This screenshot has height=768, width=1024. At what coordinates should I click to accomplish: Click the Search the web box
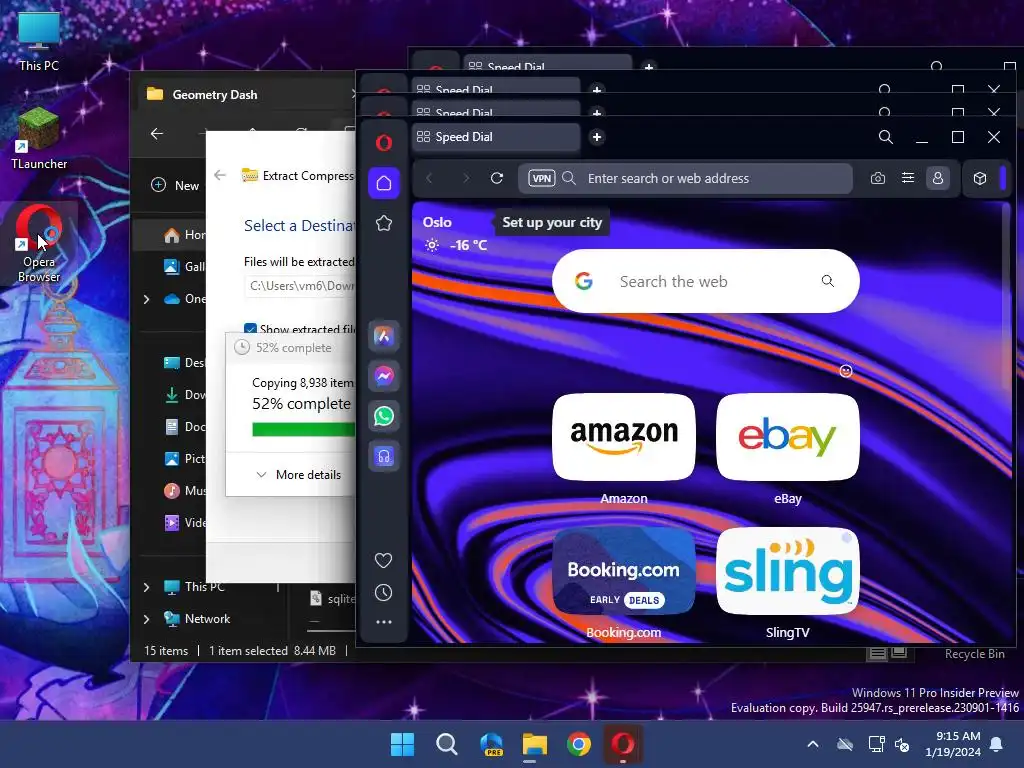[x=705, y=281]
